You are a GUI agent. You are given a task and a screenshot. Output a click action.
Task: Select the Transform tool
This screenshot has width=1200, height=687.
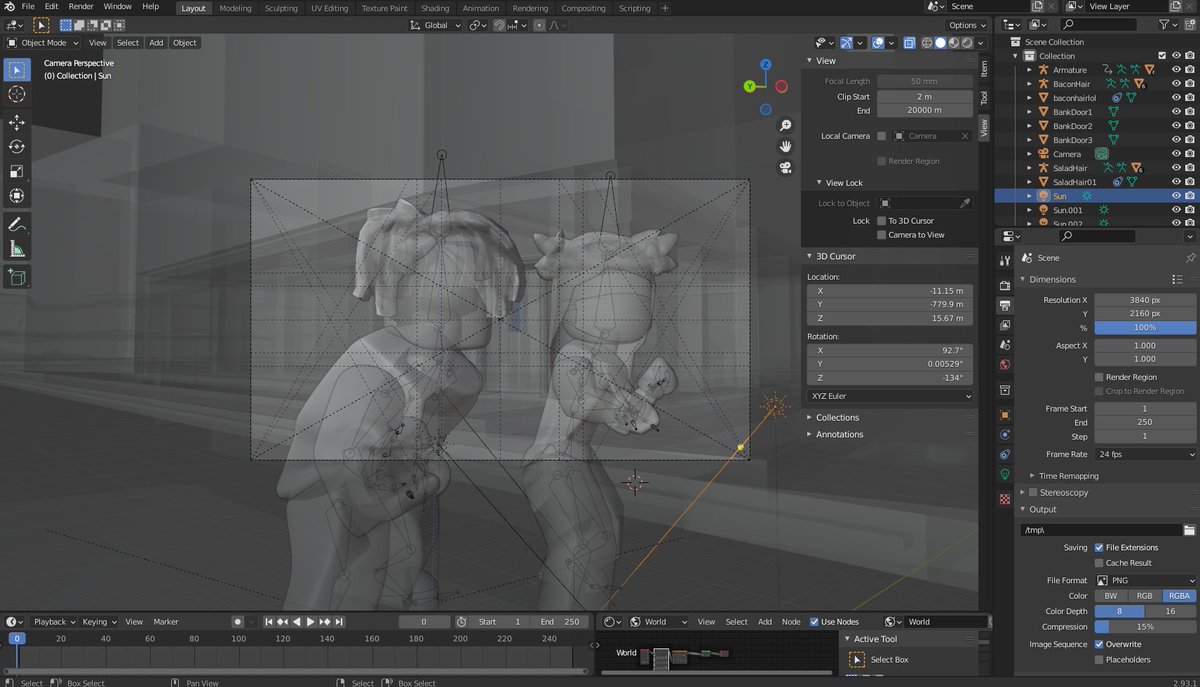point(16,196)
